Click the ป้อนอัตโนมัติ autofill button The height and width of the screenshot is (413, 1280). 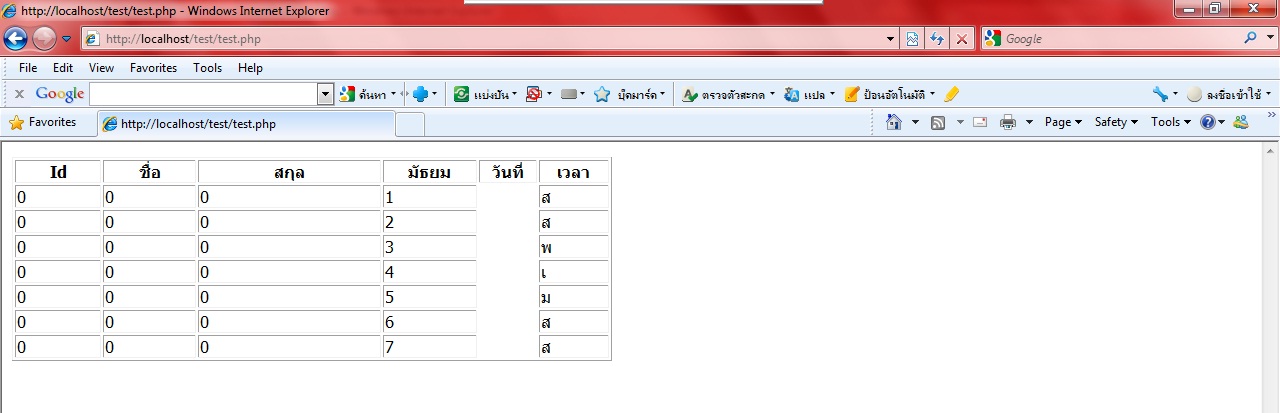pos(890,94)
